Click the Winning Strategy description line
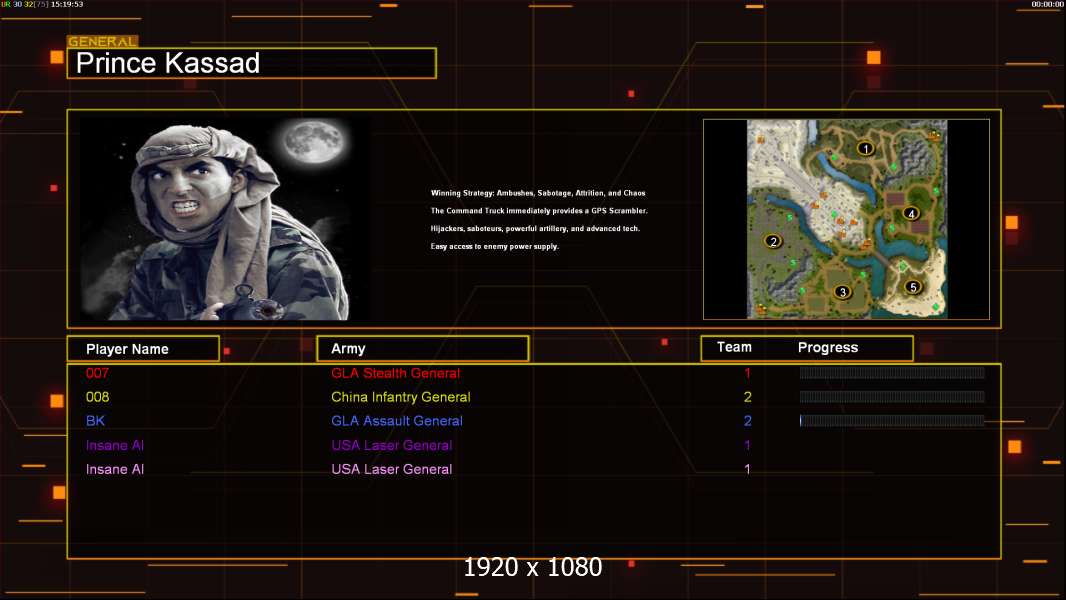This screenshot has height=600, width=1066. pyautogui.click(x=538, y=193)
